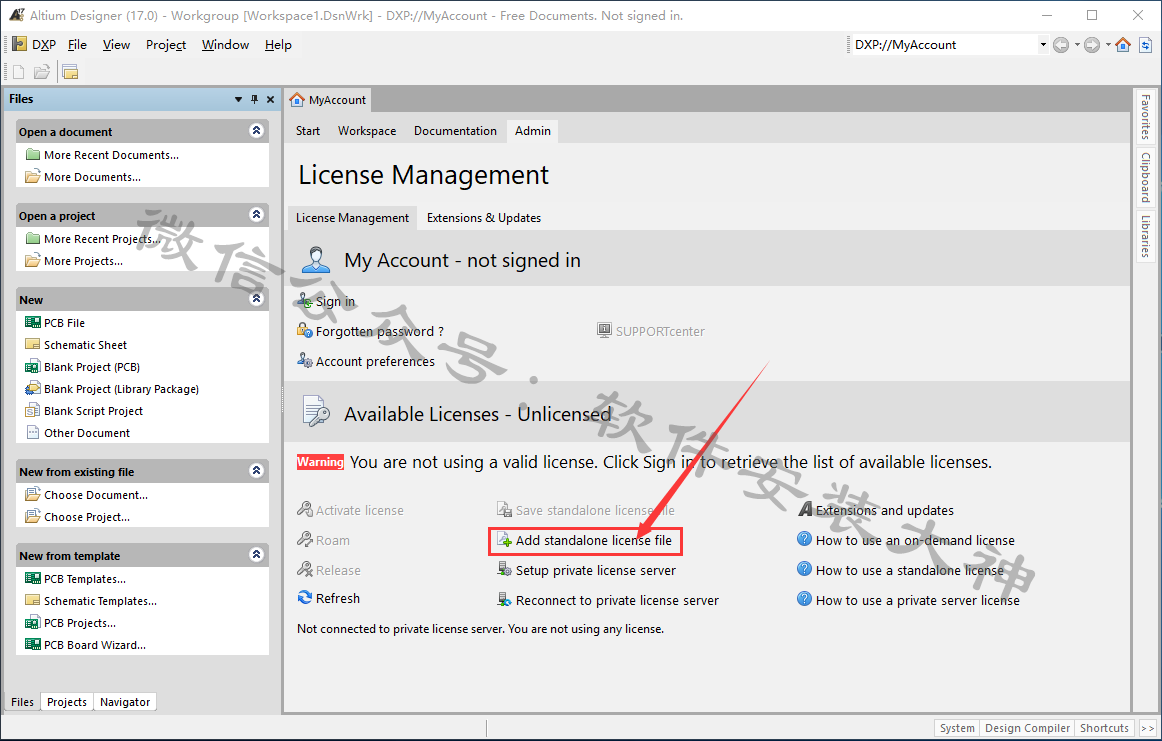Click Choose Document under existing file
Screen dimensions: 1162x741
coord(96,495)
